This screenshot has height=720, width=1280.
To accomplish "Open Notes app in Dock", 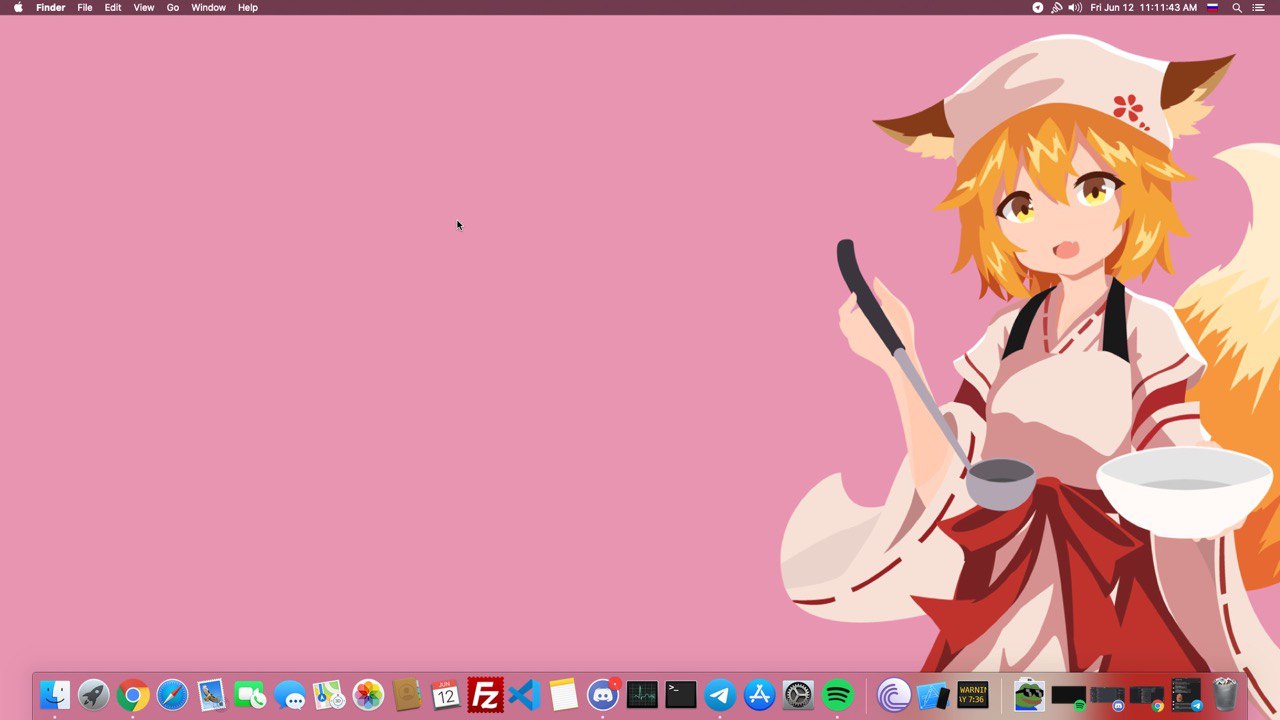I will (x=563, y=694).
